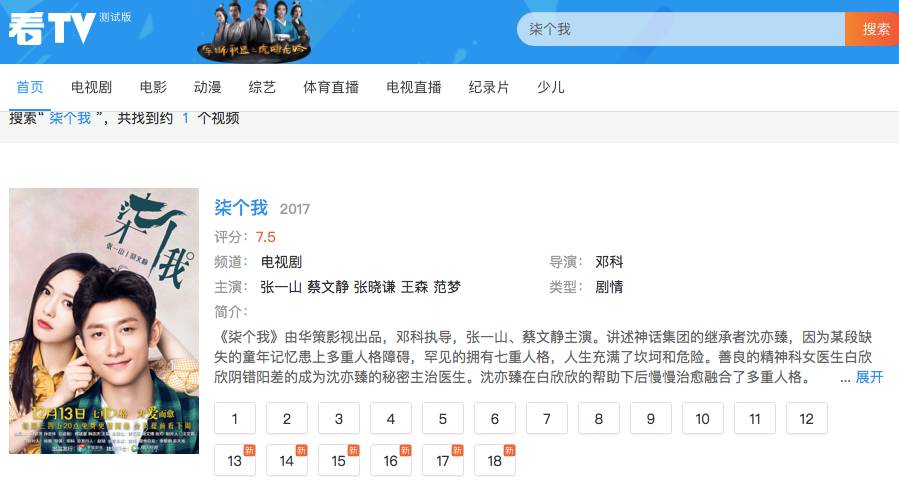
Task: Click actor name 范梦
Action: click(447, 287)
